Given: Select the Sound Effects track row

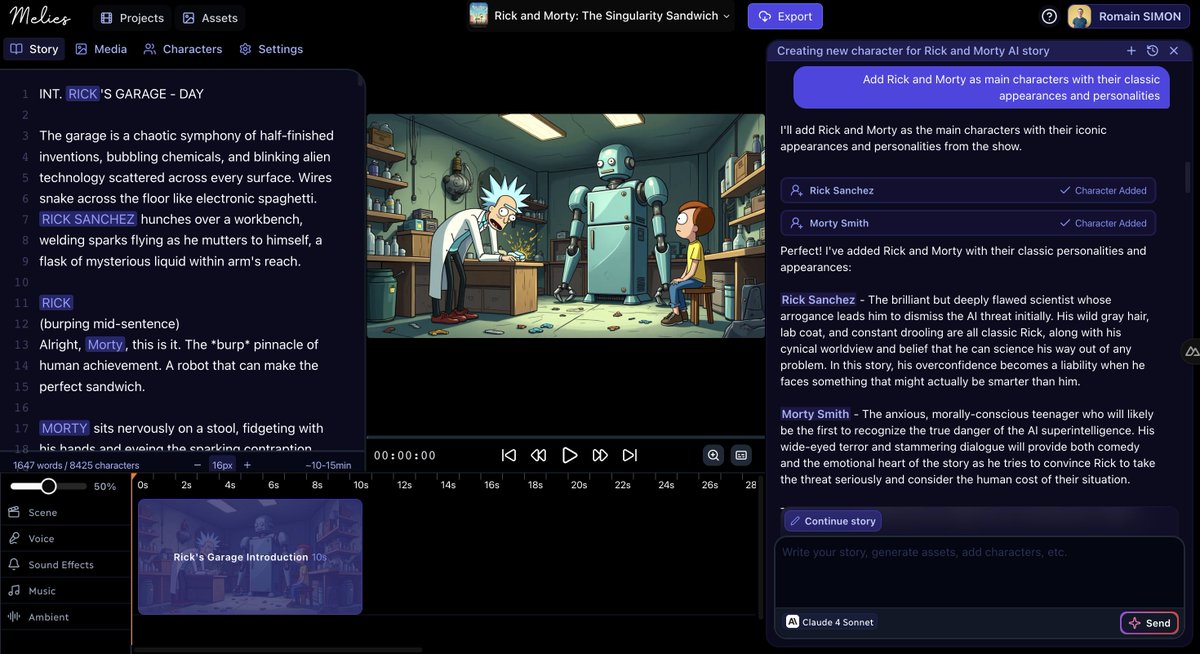Looking at the screenshot, I should coord(66,565).
